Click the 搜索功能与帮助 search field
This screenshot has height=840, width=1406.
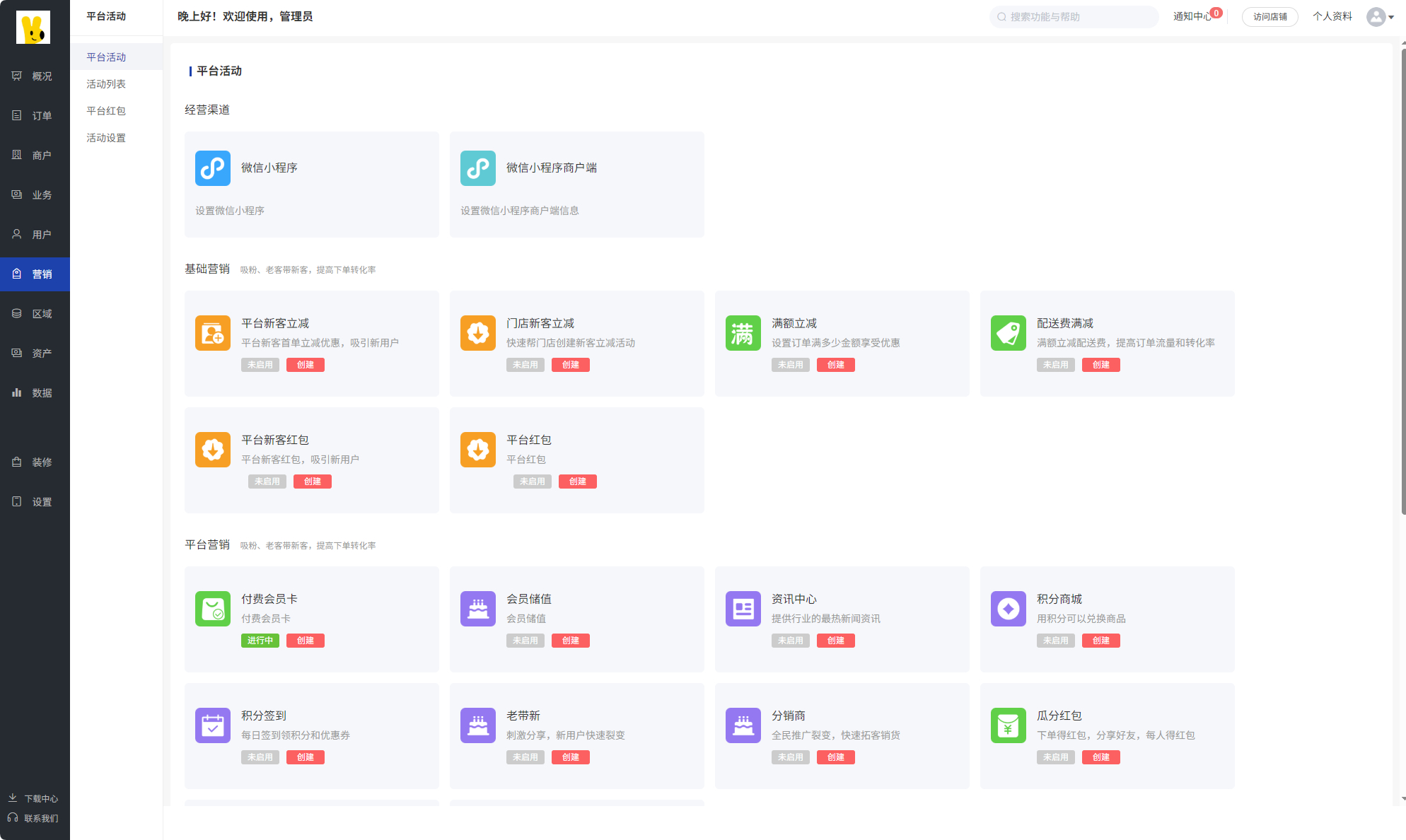pos(1075,17)
